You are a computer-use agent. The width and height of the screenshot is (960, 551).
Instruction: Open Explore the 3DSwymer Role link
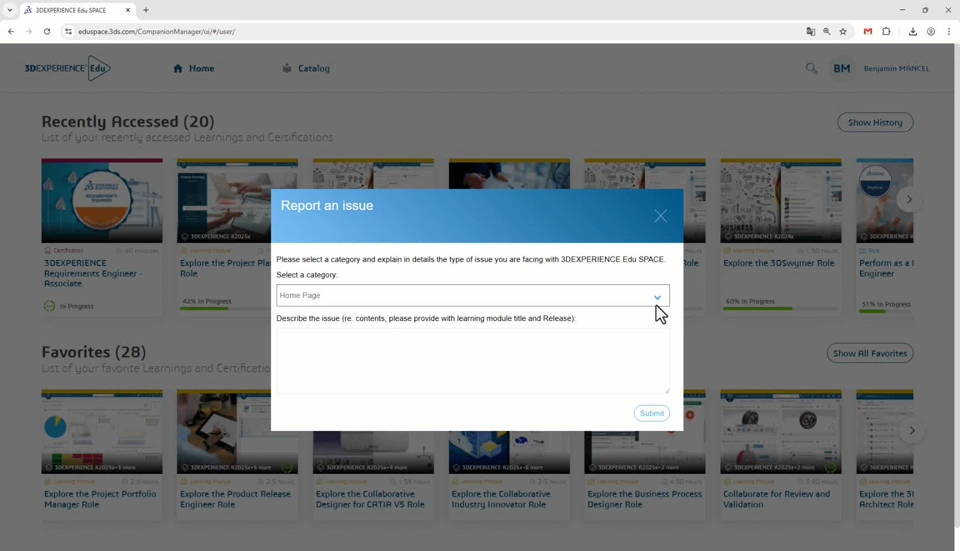pyautogui.click(x=779, y=263)
